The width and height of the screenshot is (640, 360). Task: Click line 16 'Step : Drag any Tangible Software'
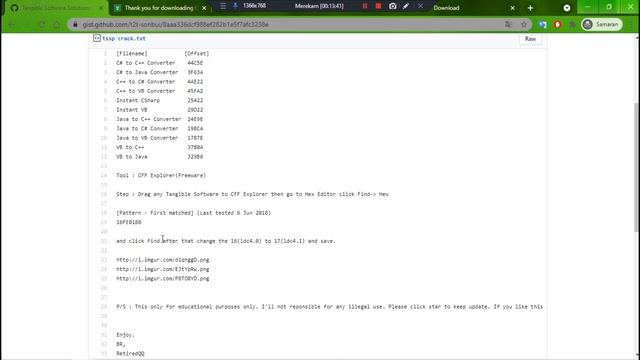[x=252, y=194]
